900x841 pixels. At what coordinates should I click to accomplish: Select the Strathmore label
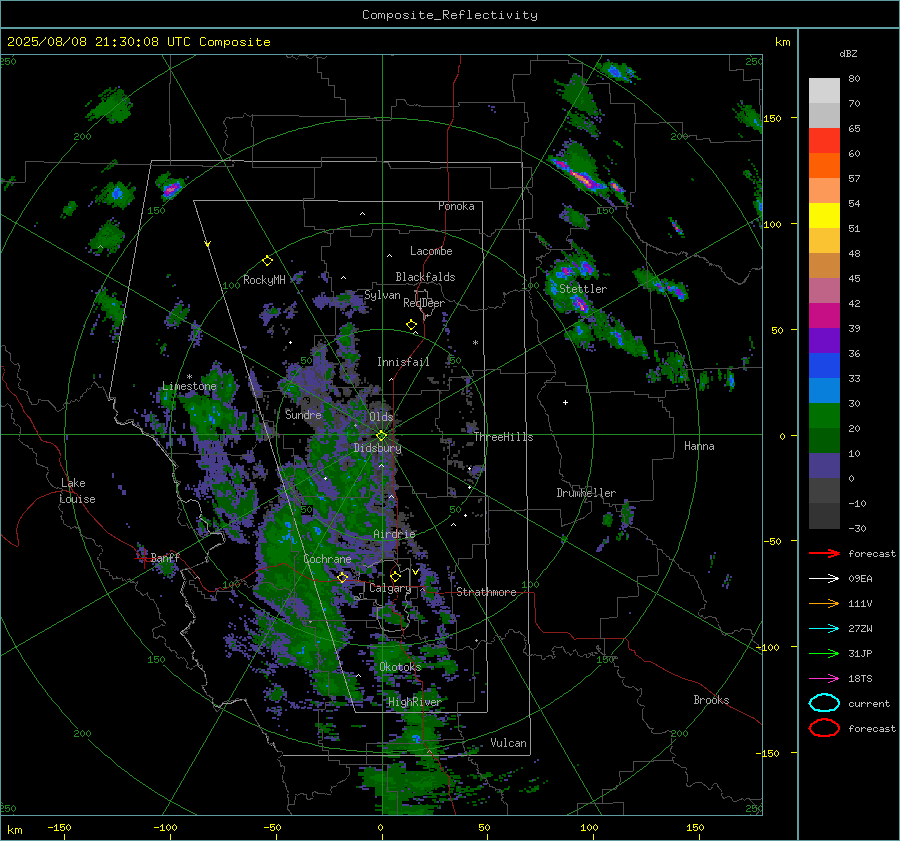point(486,592)
